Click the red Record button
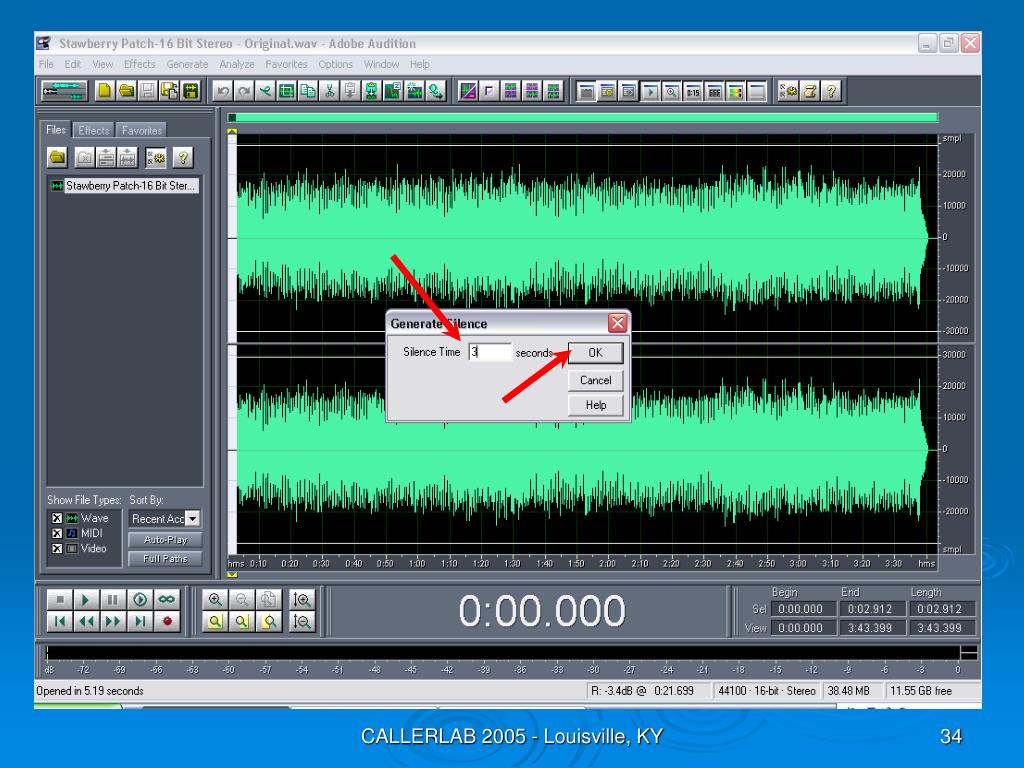Image resolution: width=1024 pixels, height=768 pixels. click(x=167, y=621)
